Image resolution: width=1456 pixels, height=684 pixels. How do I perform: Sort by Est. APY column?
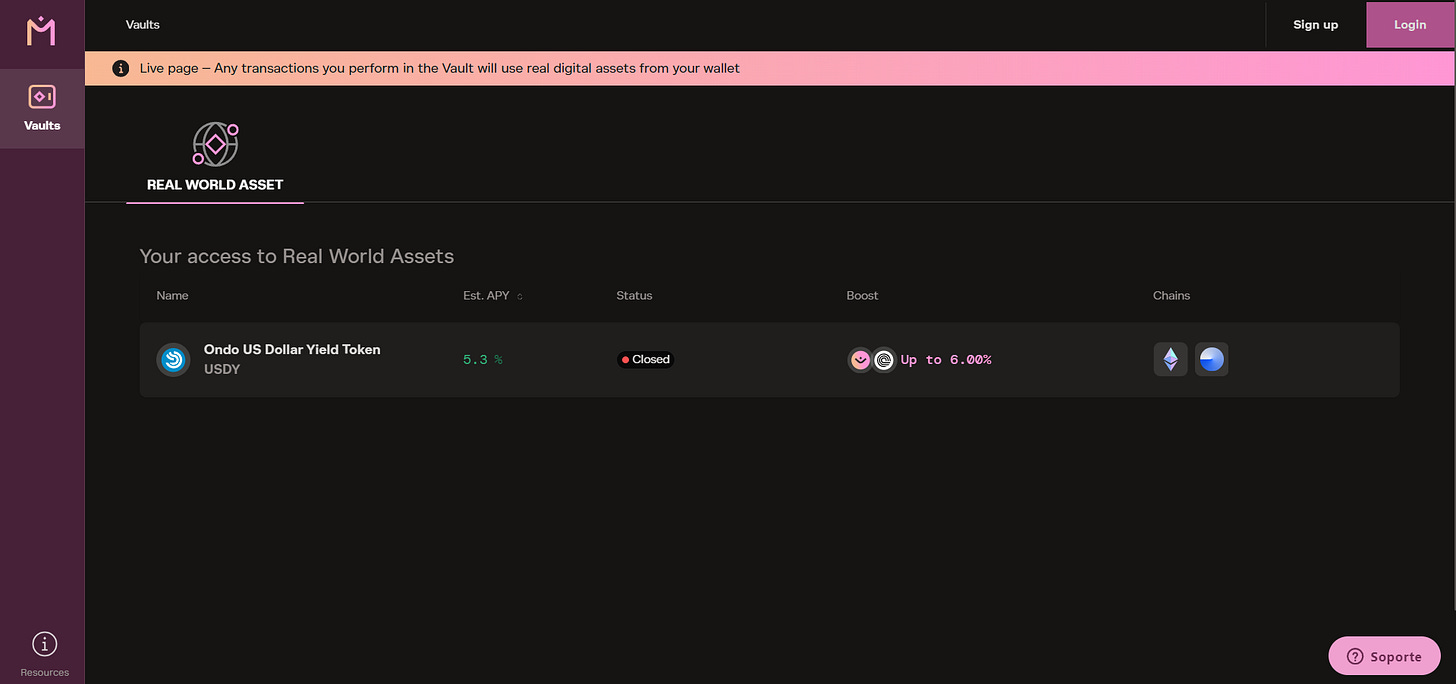click(492, 296)
